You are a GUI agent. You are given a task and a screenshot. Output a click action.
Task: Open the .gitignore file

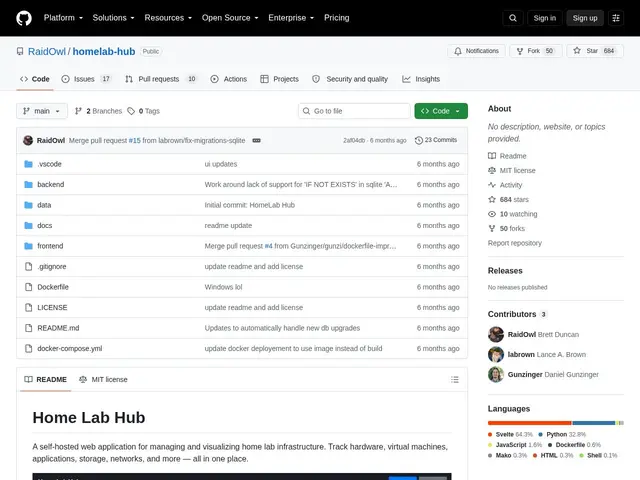pyautogui.click(x=51, y=267)
